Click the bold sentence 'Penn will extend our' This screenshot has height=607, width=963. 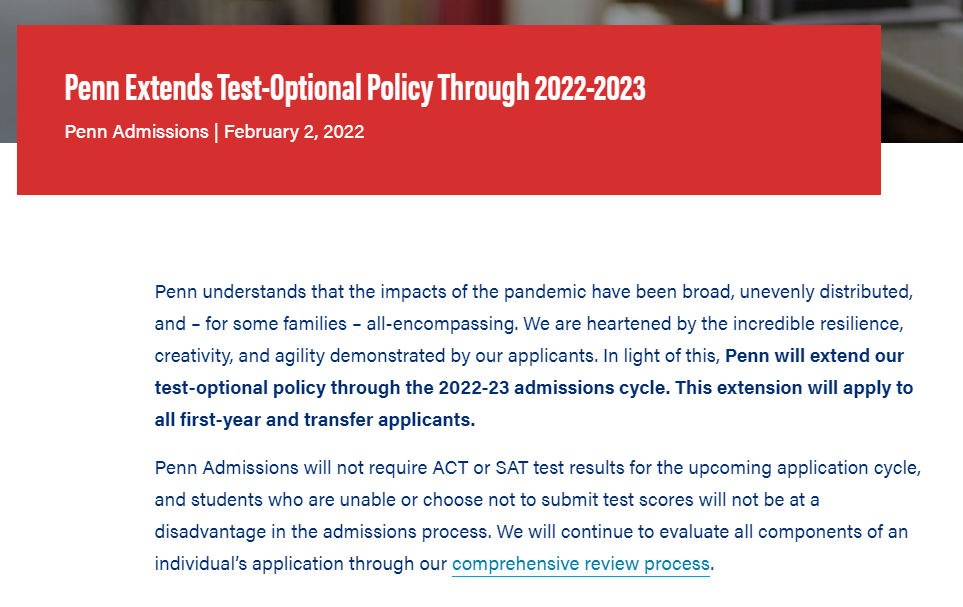pos(814,356)
